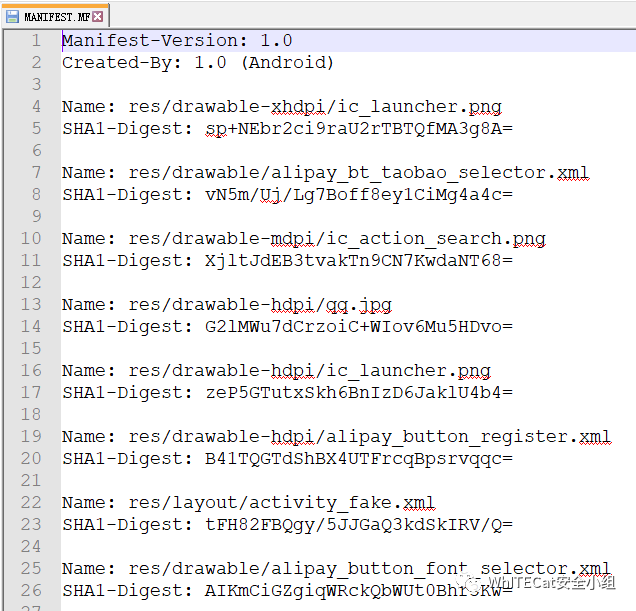Screen dimensions: 636x611
Task: Close the MANIFEST.MF tab with the red X
Action: click(97, 17)
